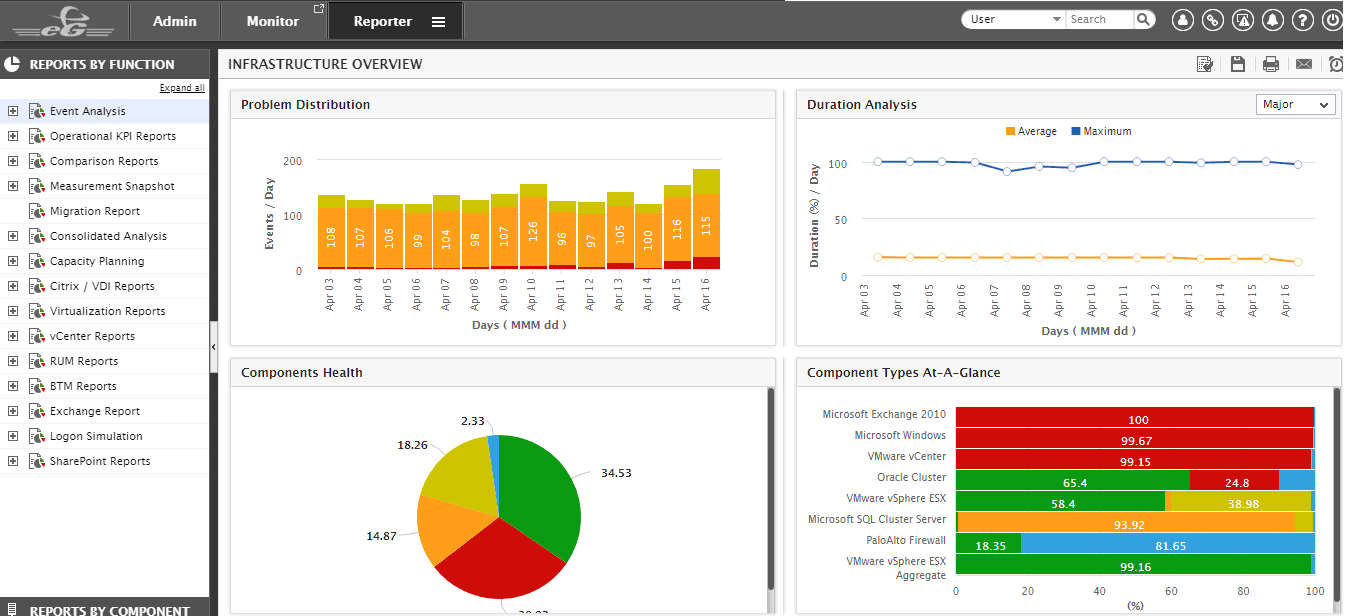The image size is (1345, 616).
Task: Click the Event Analysis report icon
Action: 37,111
